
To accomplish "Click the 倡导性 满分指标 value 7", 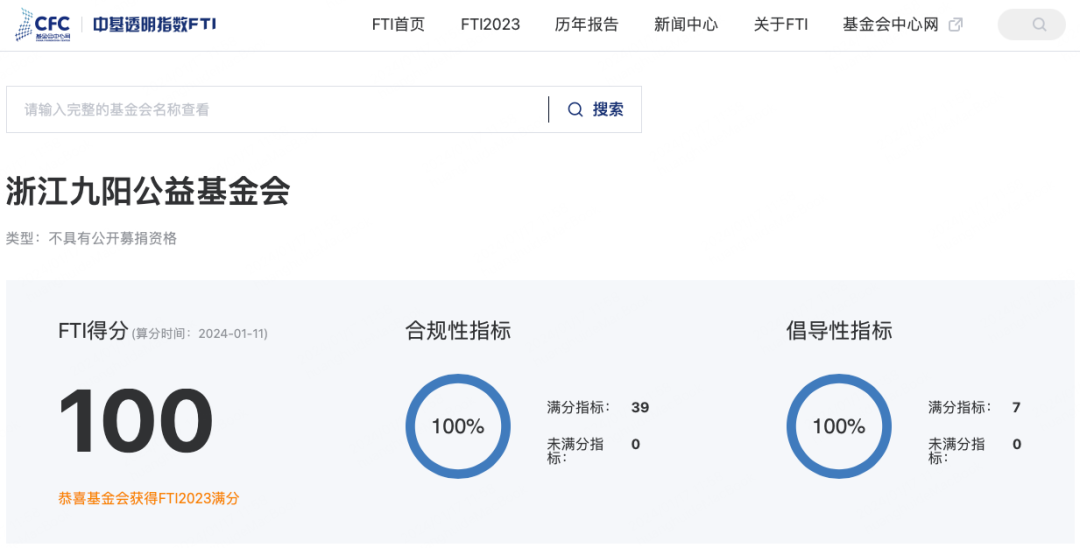I will [1017, 408].
